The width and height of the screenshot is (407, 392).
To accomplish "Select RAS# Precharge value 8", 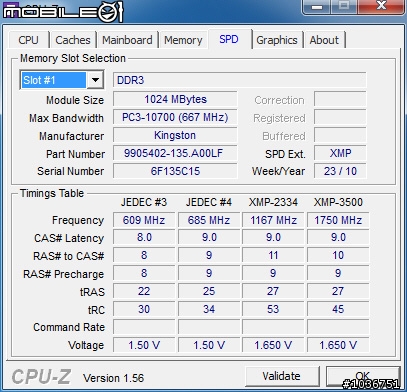I will 144,273.
